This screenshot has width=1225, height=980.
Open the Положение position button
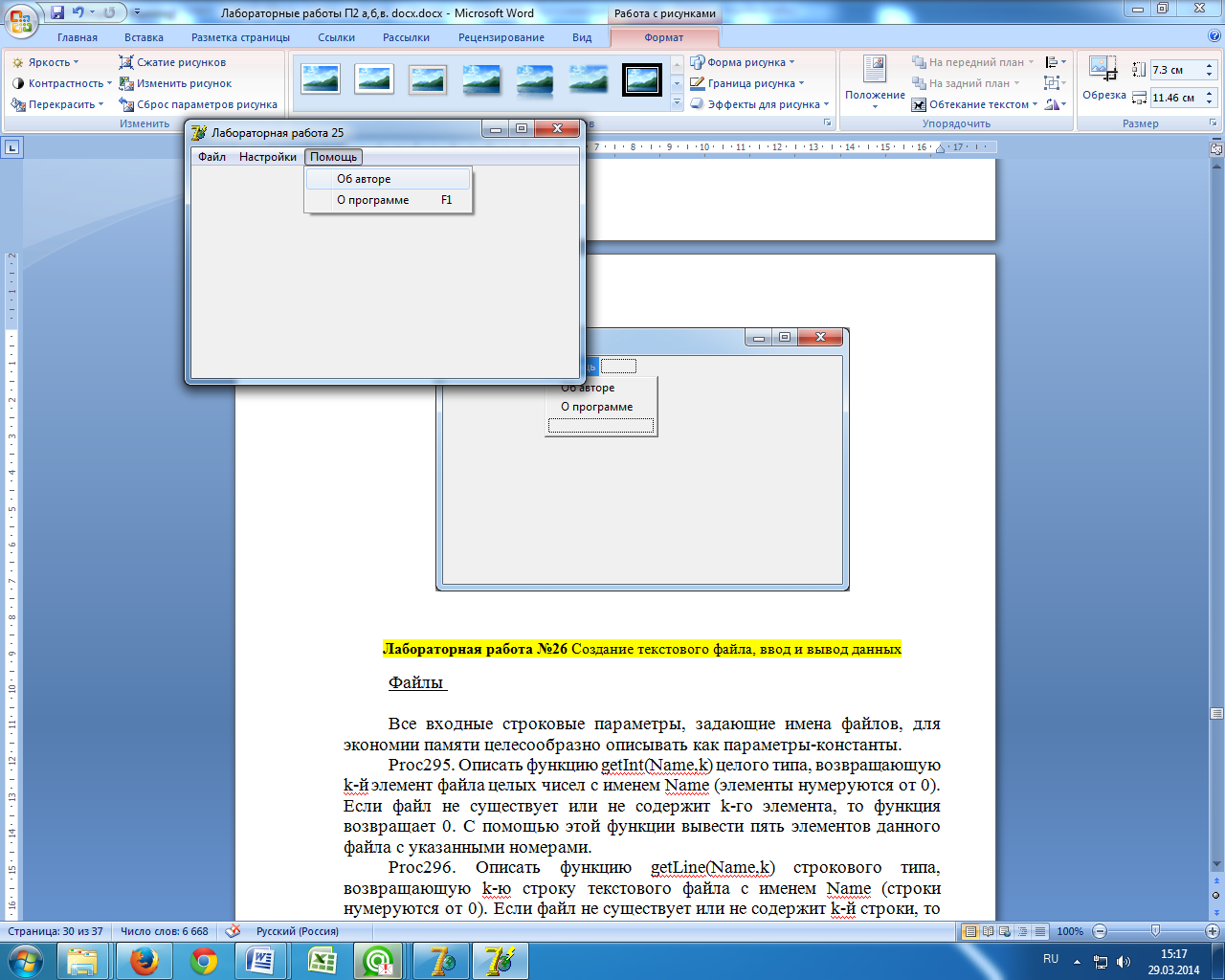point(875,82)
